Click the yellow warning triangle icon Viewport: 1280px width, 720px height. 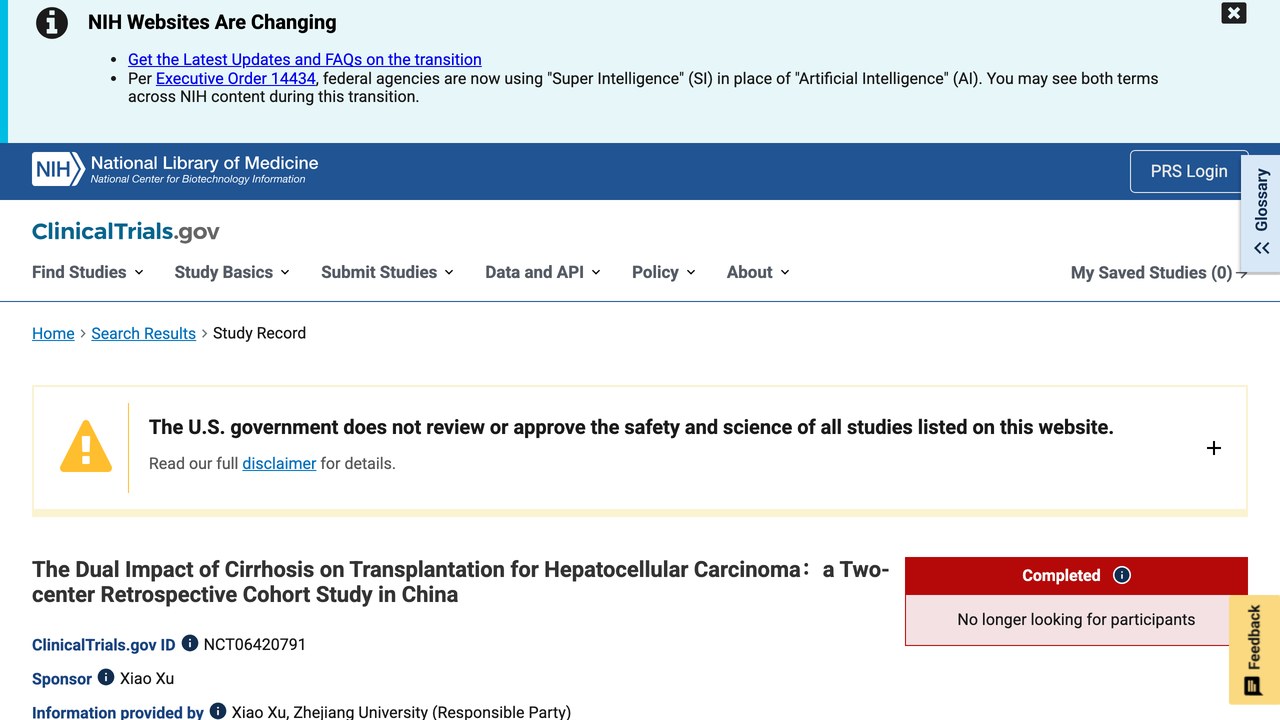point(86,446)
